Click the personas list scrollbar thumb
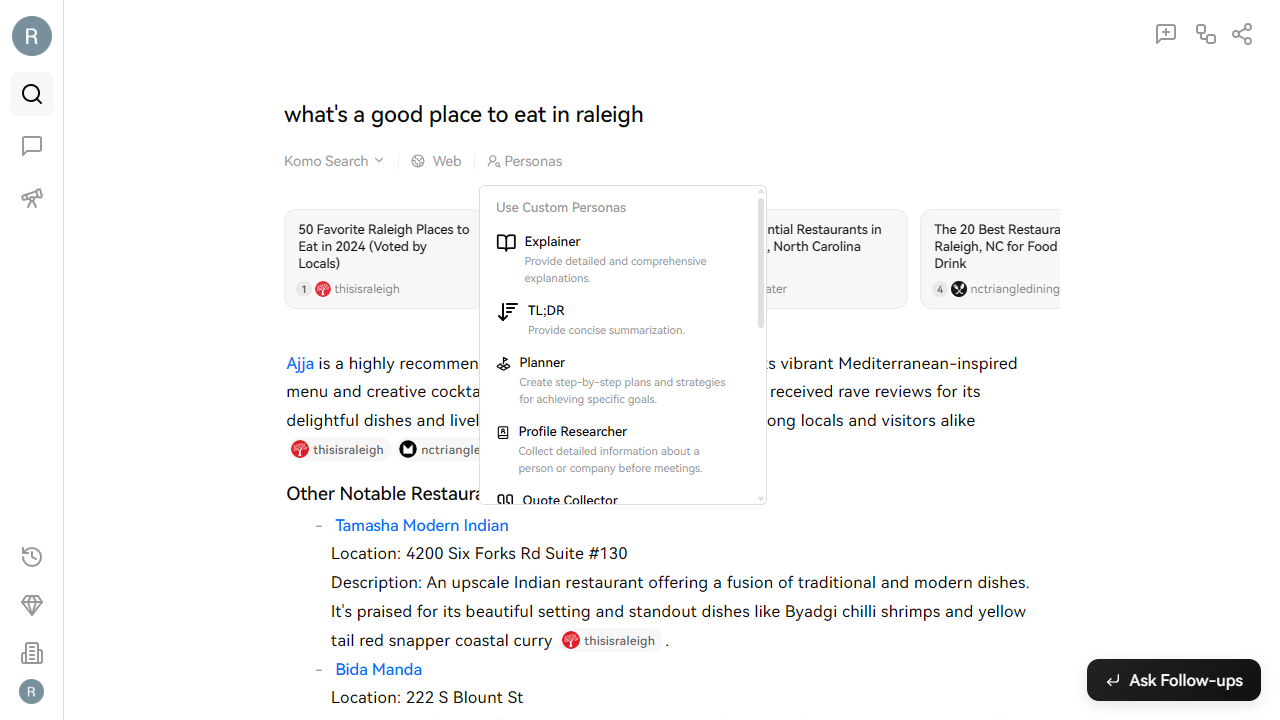1280x720 pixels. tap(761, 263)
